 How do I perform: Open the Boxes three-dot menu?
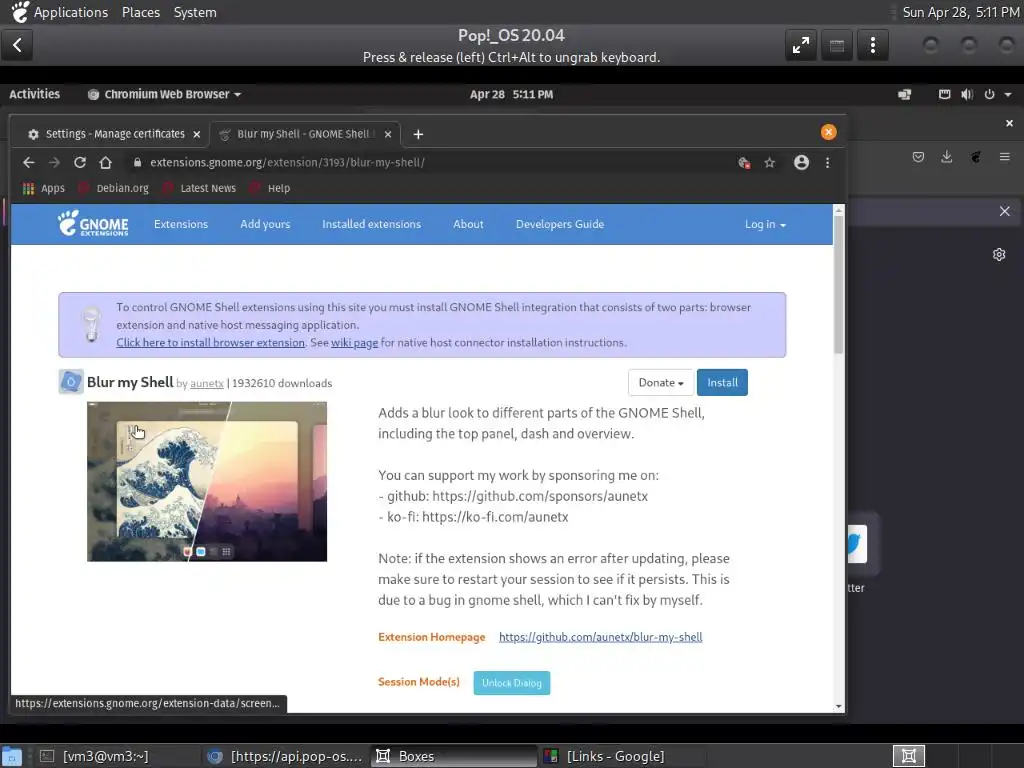point(872,45)
